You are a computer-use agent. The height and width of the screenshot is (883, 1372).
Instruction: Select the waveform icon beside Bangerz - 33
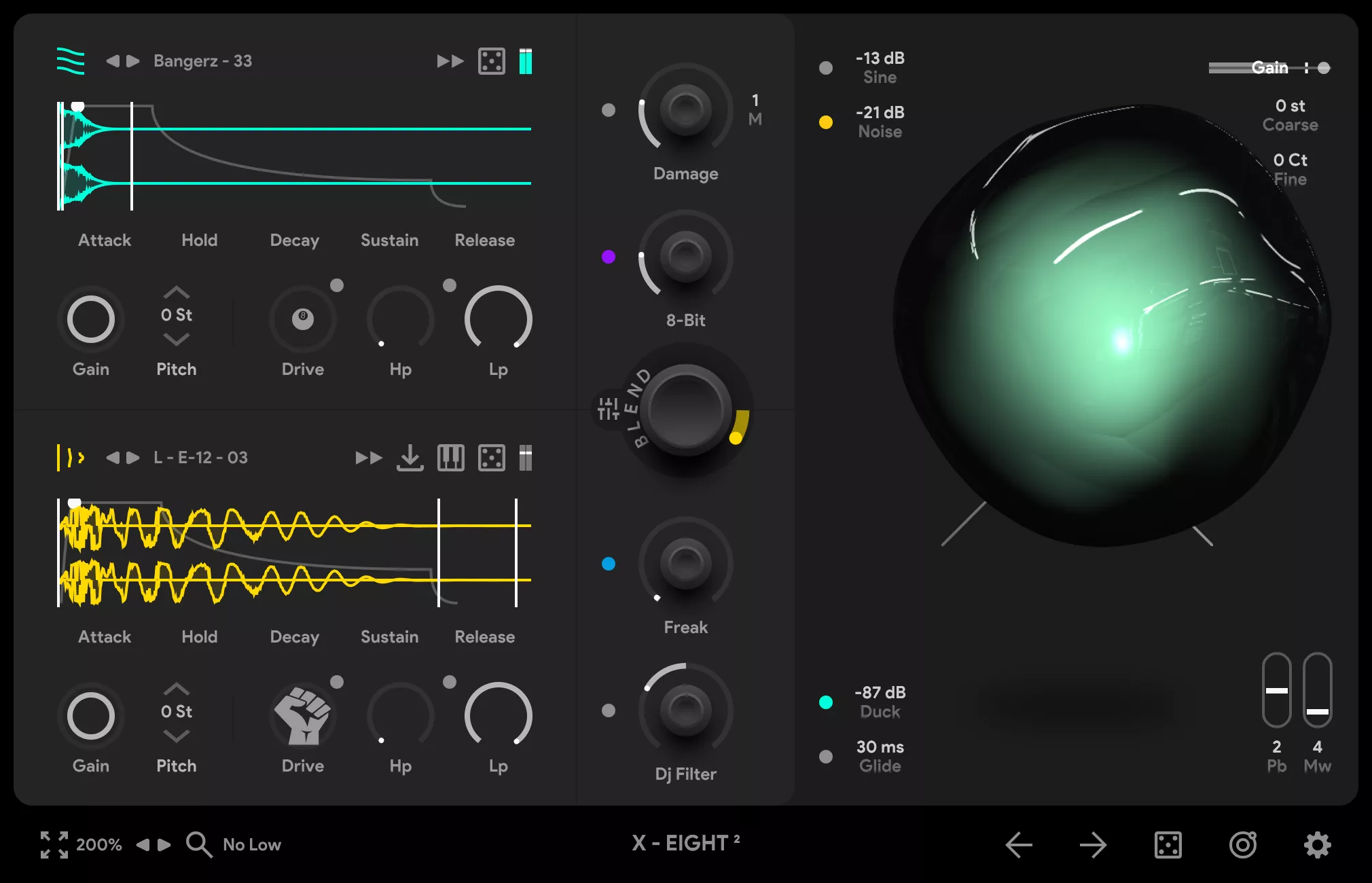pyautogui.click(x=71, y=60)
